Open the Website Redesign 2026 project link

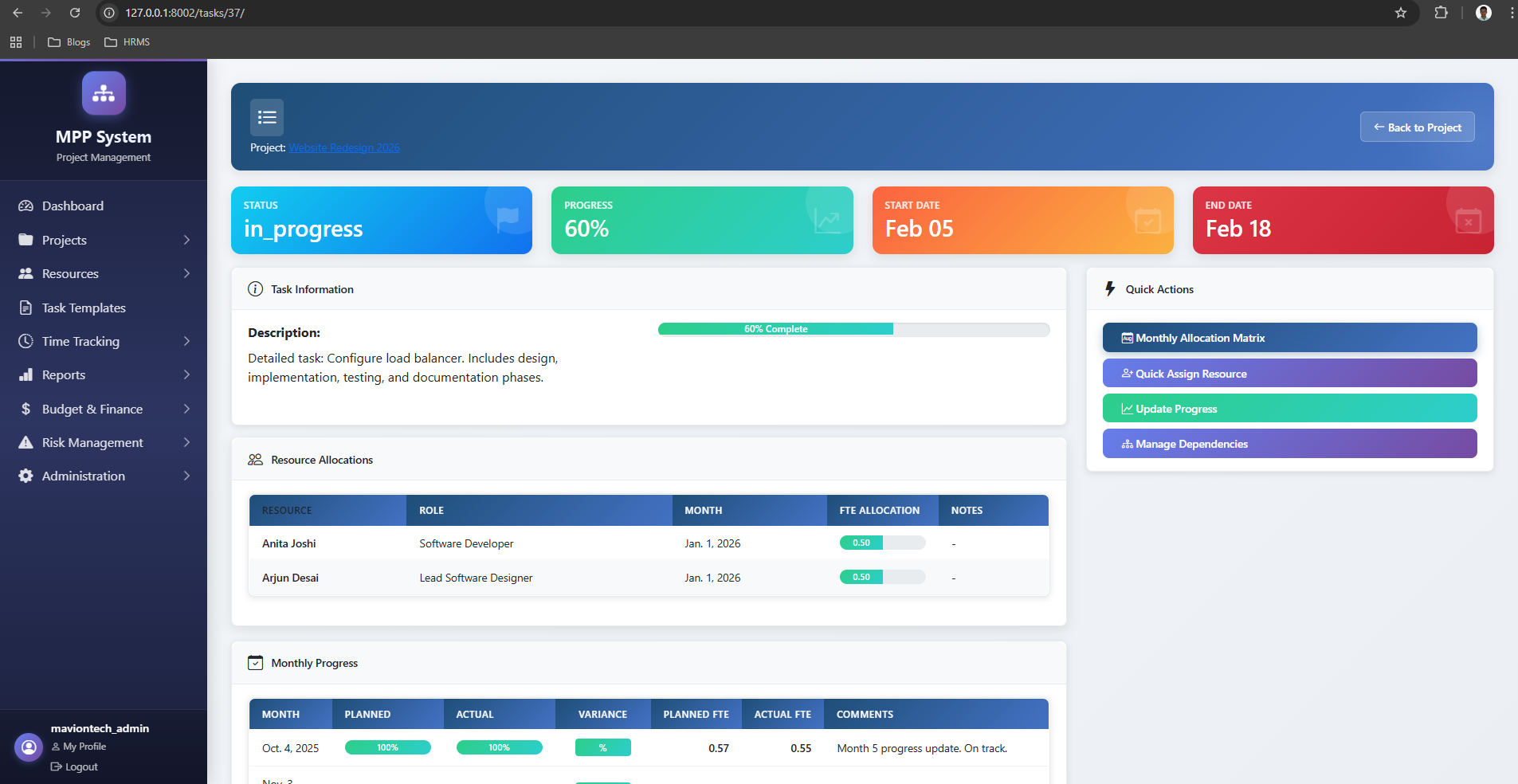click(344, 147)
